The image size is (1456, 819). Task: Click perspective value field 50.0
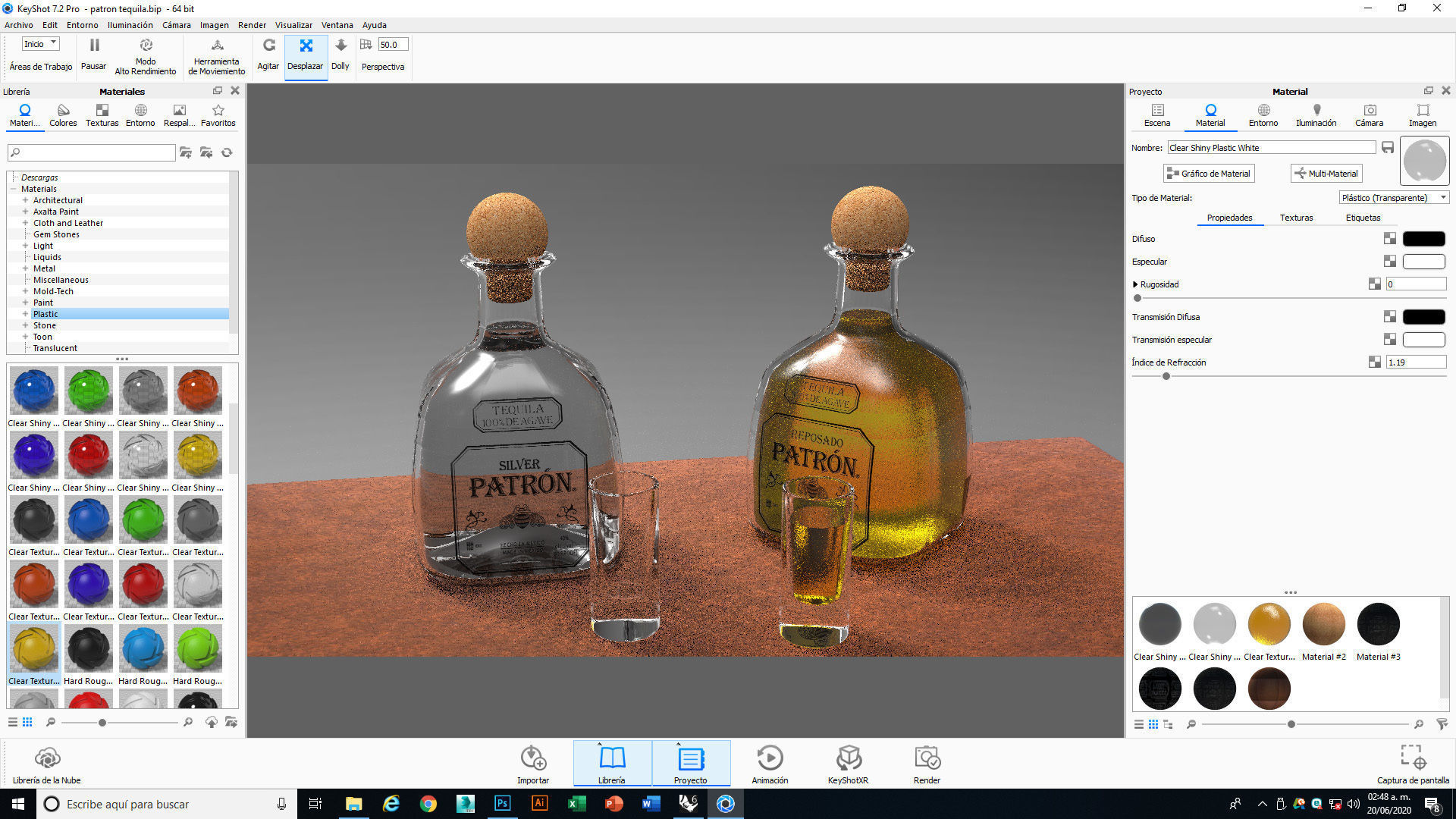tap(393, 45)
